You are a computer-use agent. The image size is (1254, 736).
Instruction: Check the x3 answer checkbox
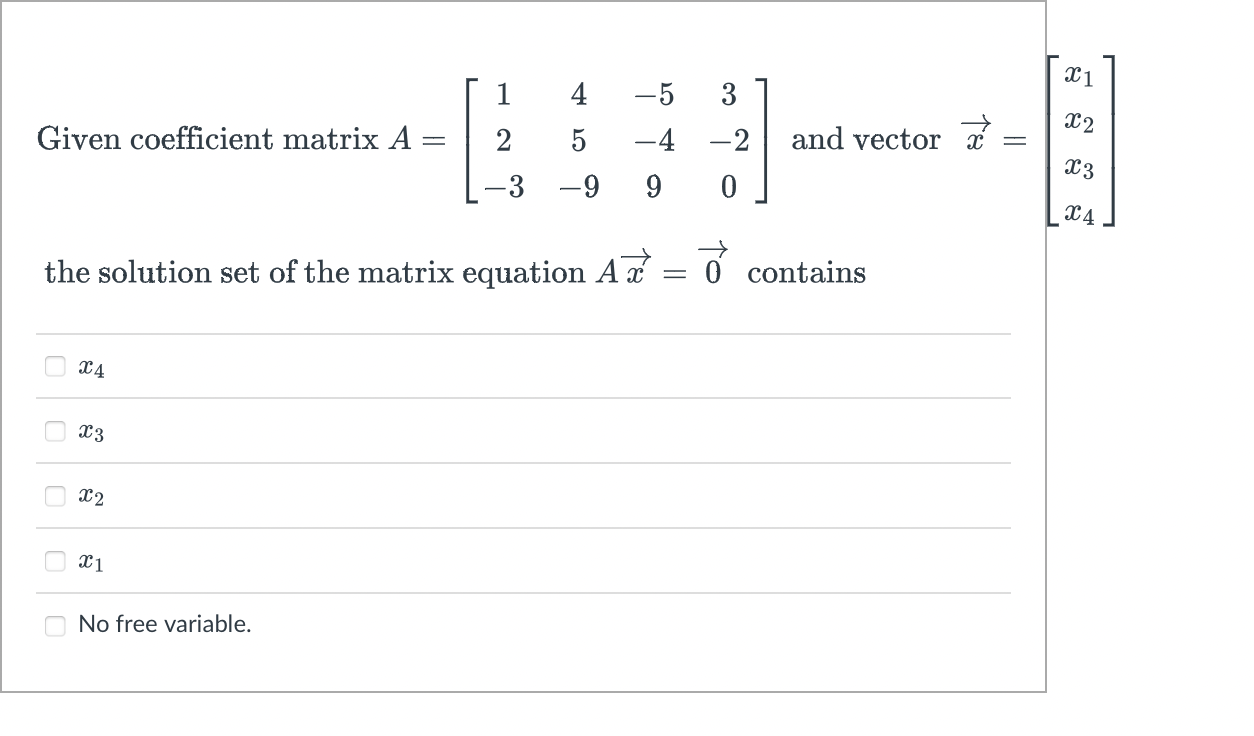[x=55, y=431]
